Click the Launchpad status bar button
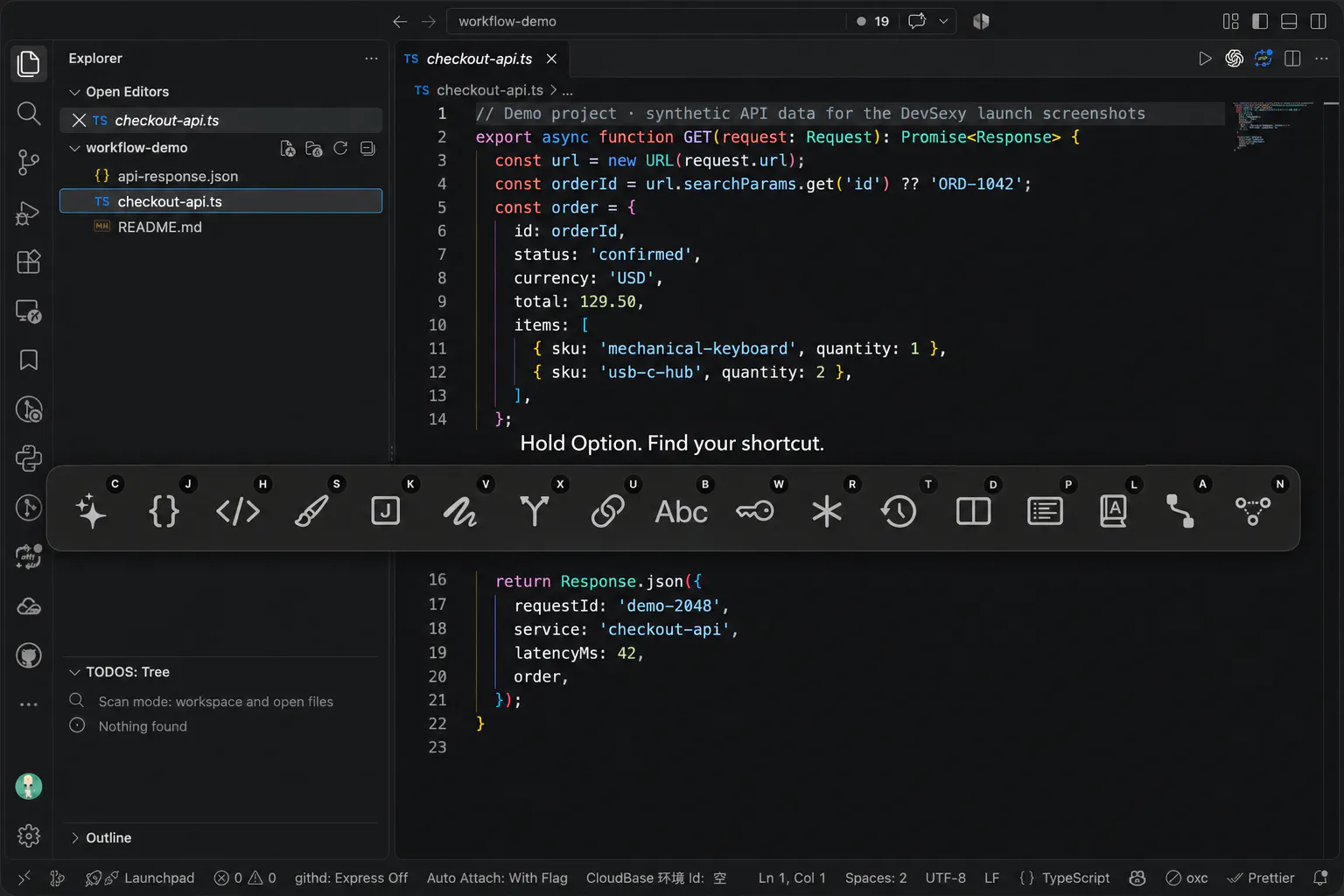The height and width of the screenshot is (896, 1344). (x=139, y=878)
